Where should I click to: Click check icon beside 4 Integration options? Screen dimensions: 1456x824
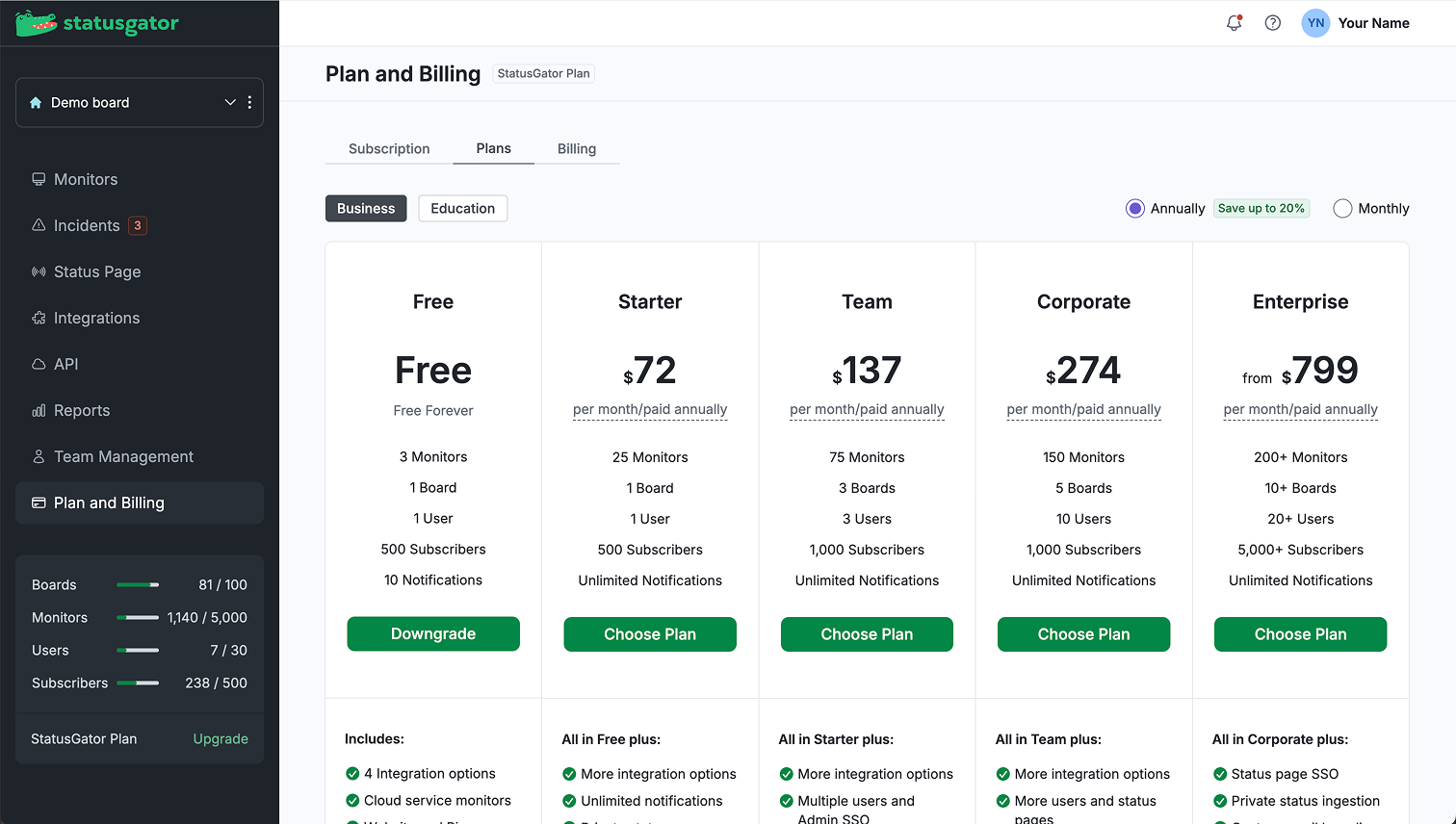(x=352, y=774)
